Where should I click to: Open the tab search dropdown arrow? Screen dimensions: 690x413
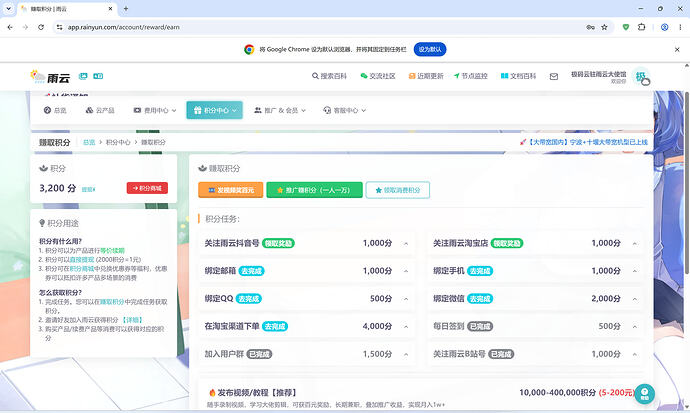click(8, 8)
